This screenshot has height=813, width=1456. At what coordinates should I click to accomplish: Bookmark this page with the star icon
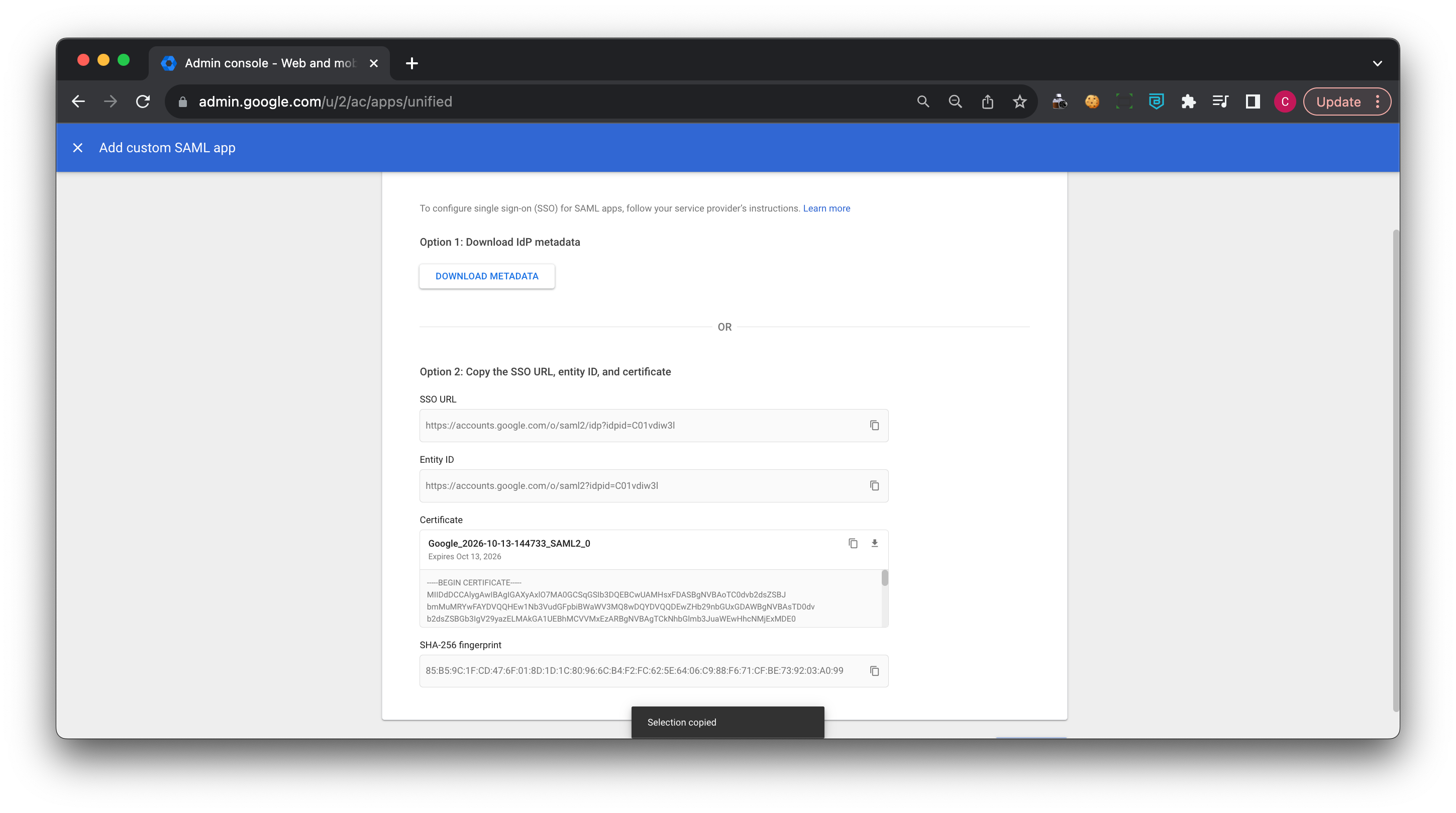[1019, 102]
